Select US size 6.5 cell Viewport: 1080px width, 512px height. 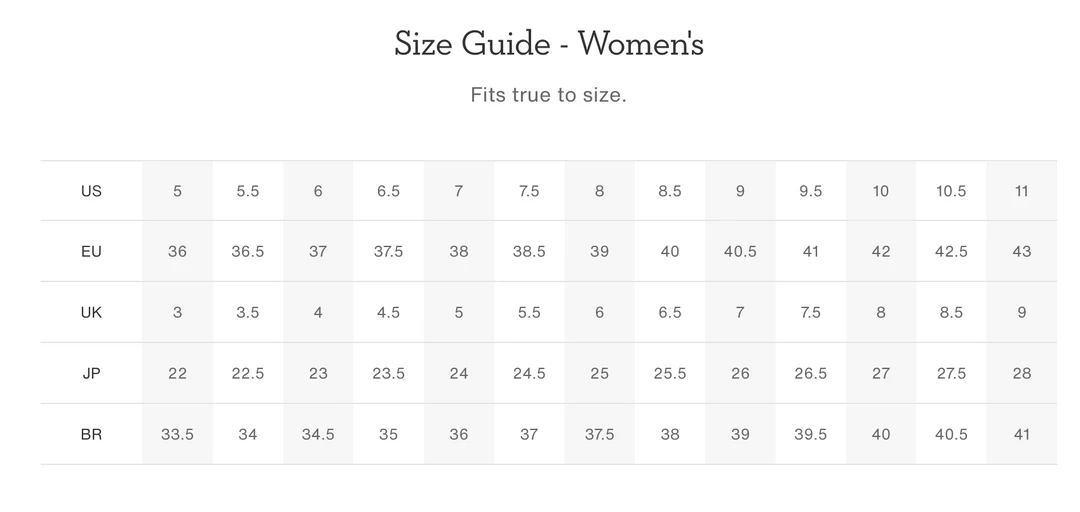[388, 191]
